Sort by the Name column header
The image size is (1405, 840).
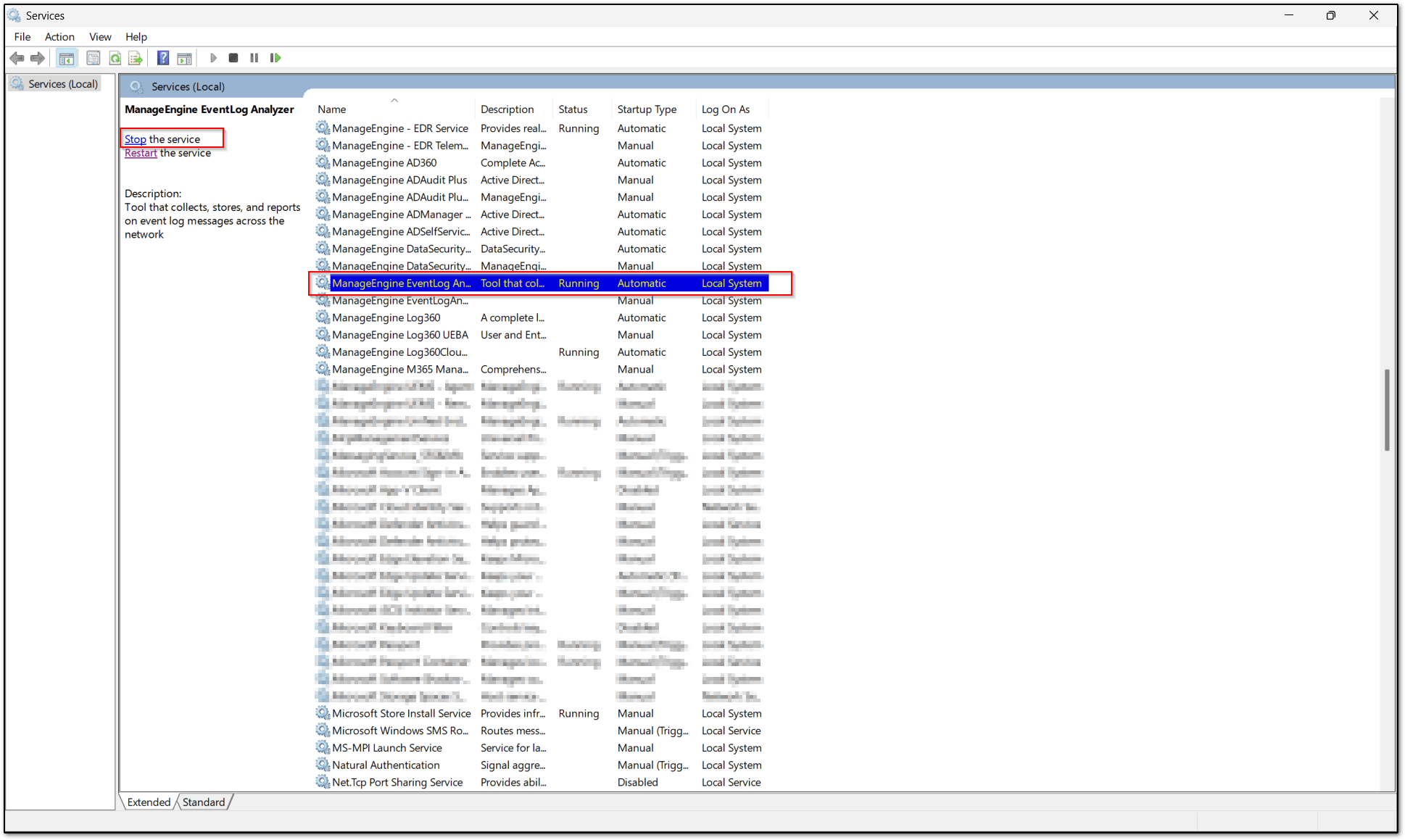[332, 109]
